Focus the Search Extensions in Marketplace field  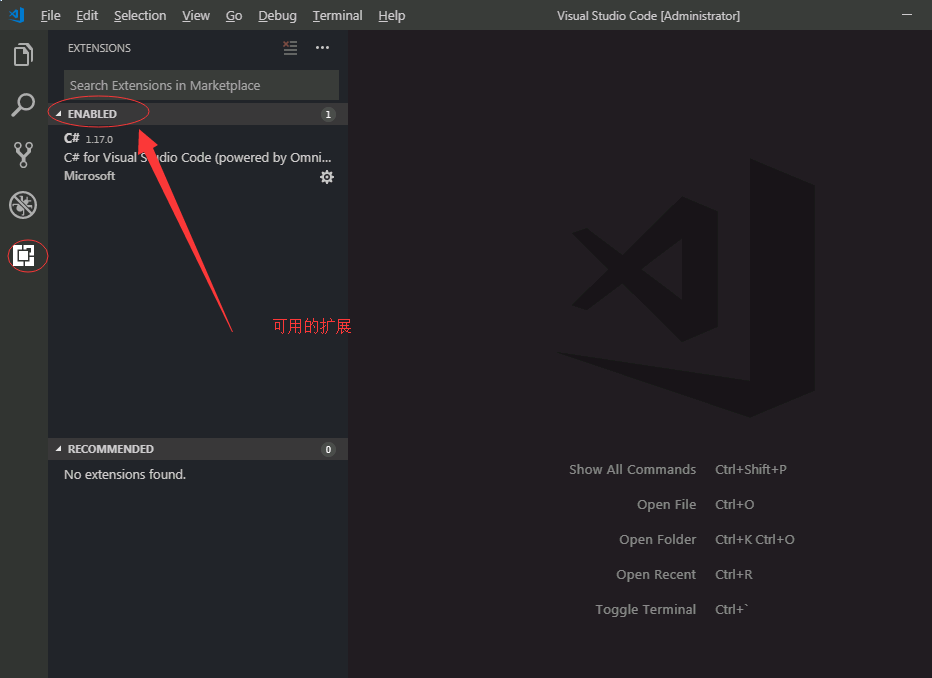[201, 85]
